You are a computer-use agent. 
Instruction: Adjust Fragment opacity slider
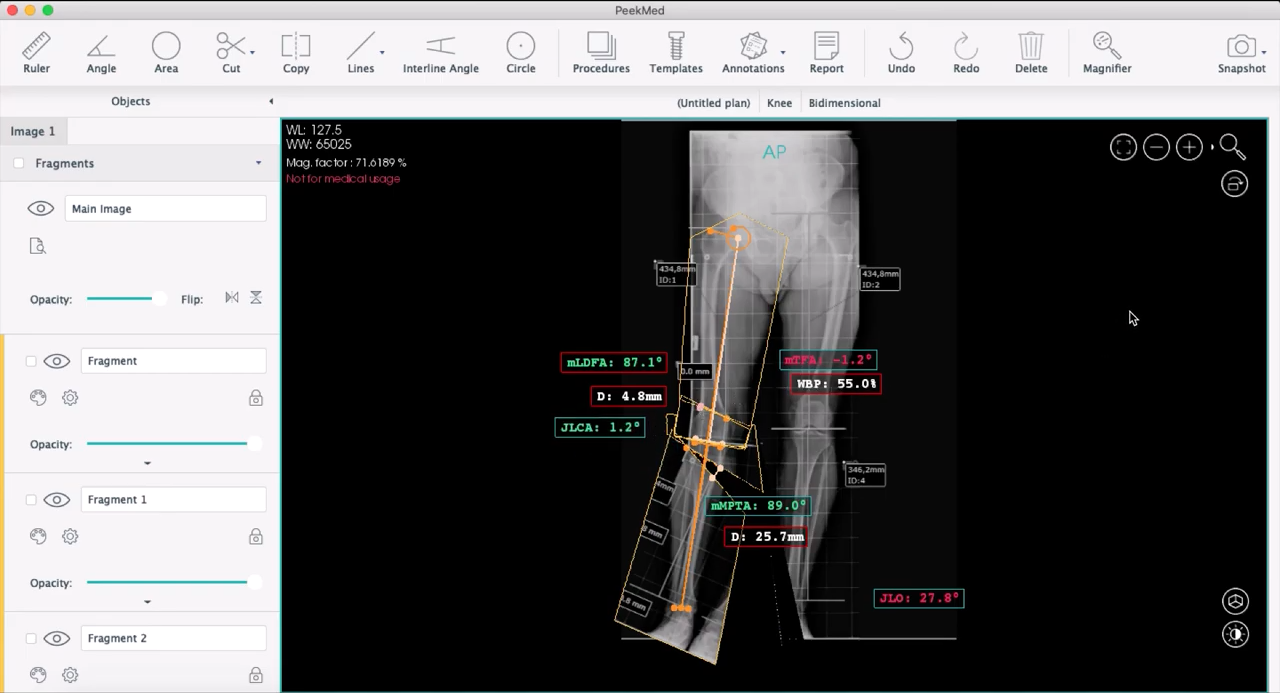pos(172,443)
